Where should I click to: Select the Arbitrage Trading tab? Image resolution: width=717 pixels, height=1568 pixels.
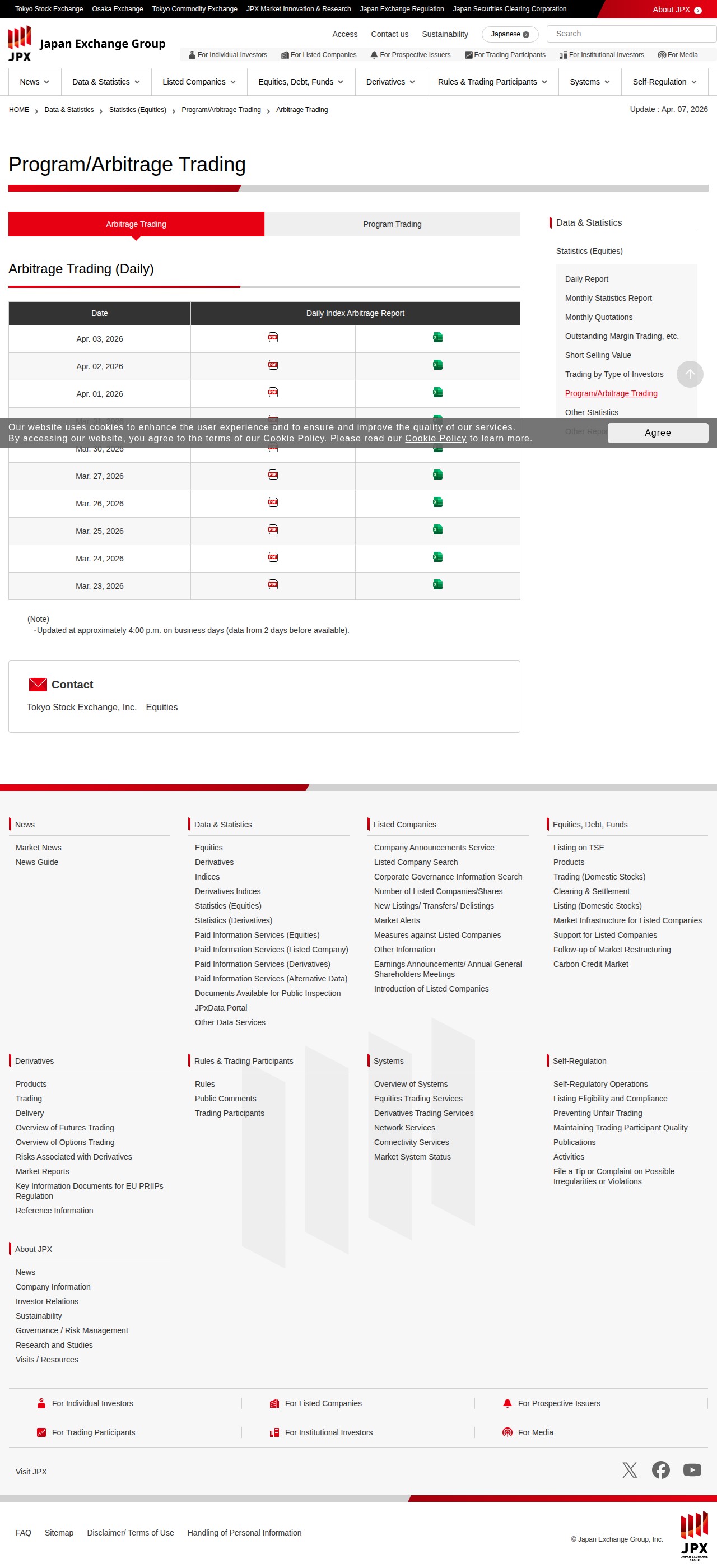pyautogui.click(x=136, y=224)
